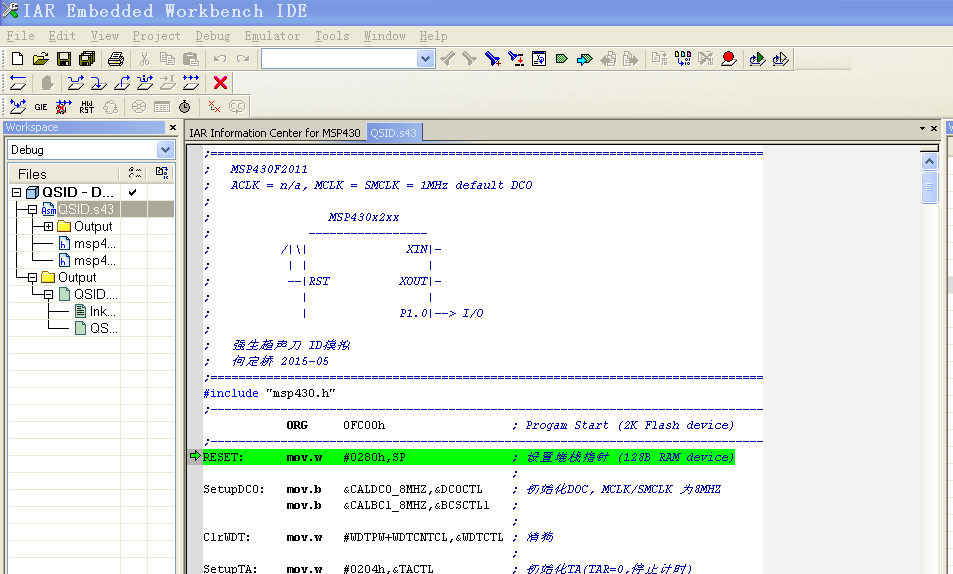This screenshot has height=574, width=953.
Task: Select QSID.s43 in the workspace tree
Action: click(86, 209)
